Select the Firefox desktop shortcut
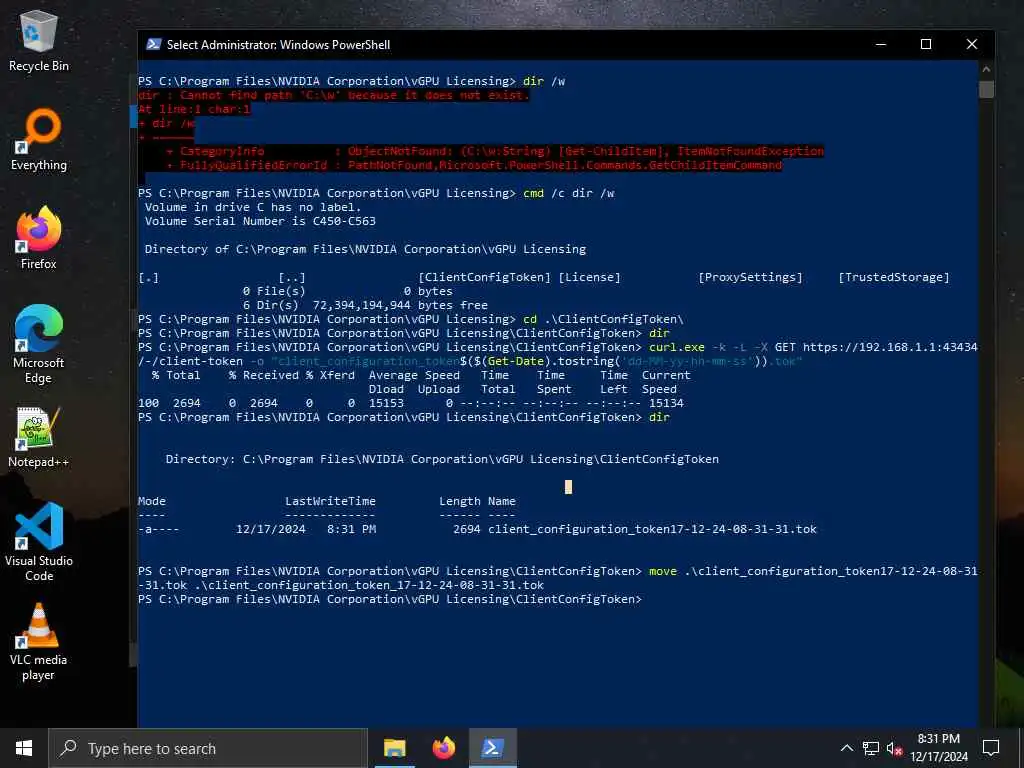Viewport: 1024px width, 768px height. (x=39, y=238)
